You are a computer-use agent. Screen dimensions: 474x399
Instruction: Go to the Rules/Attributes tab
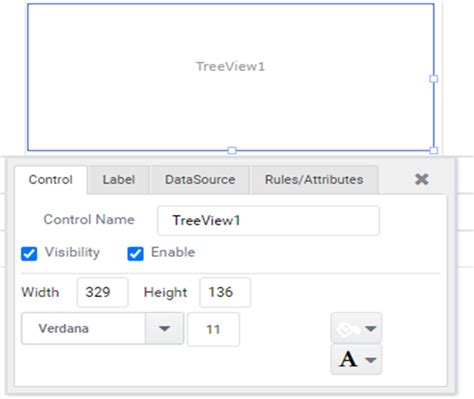(314, 180)
